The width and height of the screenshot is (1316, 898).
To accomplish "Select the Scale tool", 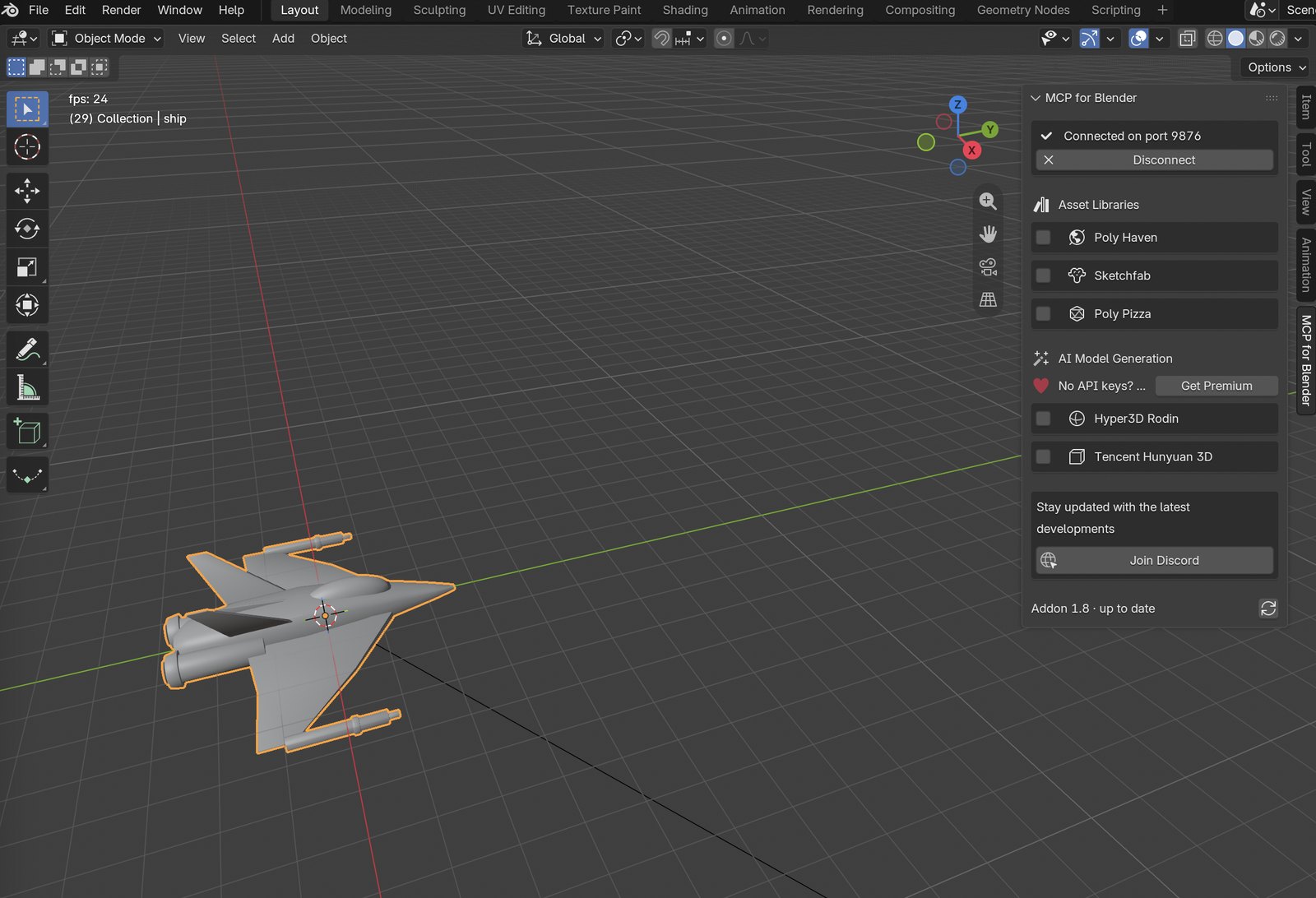I will pos(27,267).
